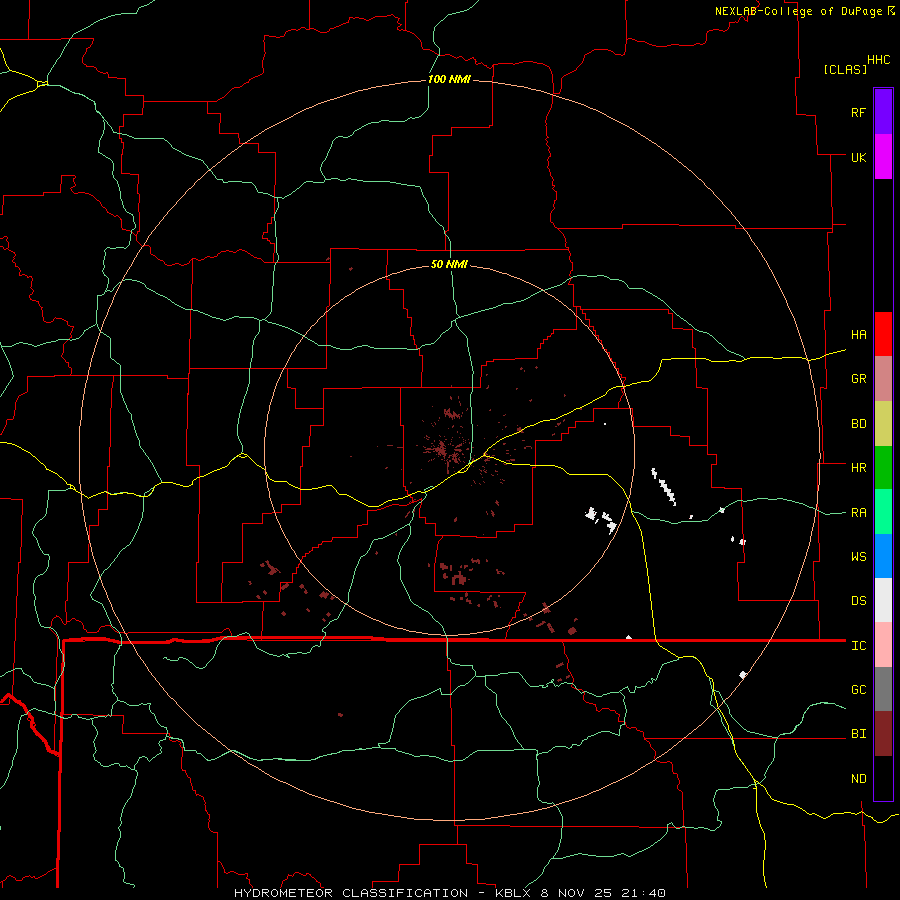
Task: Click the "DS" legend label
Action: point(859,601)
